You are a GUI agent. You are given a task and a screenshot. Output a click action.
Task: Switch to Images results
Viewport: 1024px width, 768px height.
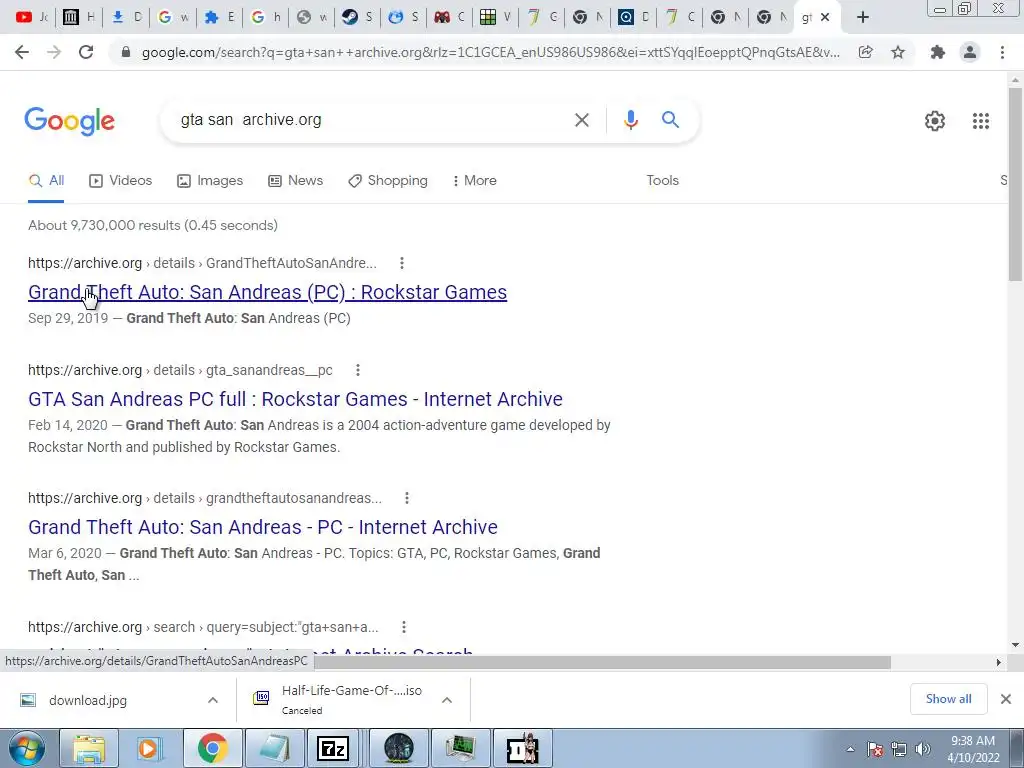point(210,181)
